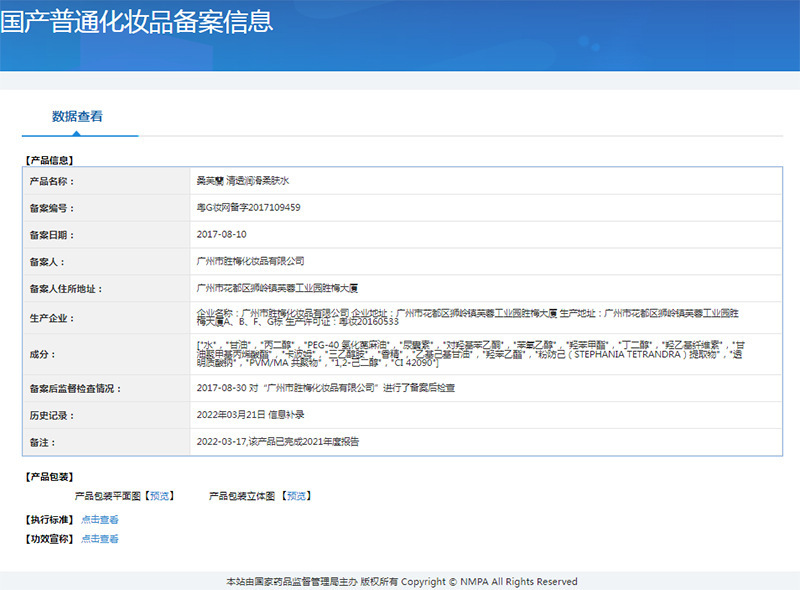The width and height of the screenshot is (800, 590).
Task: Click the 【产品包装】 section heading
Action: click(49, 477)
